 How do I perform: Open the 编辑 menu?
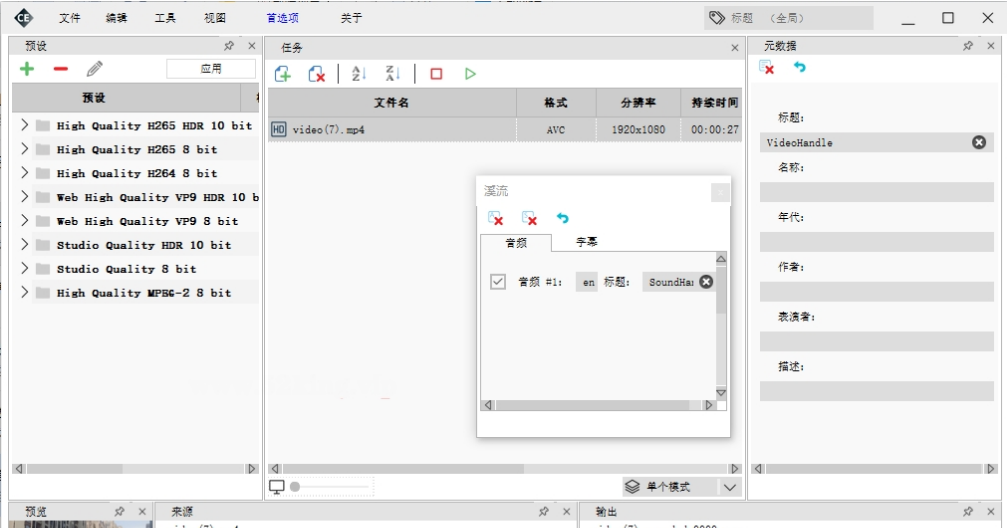pos(117,18)
